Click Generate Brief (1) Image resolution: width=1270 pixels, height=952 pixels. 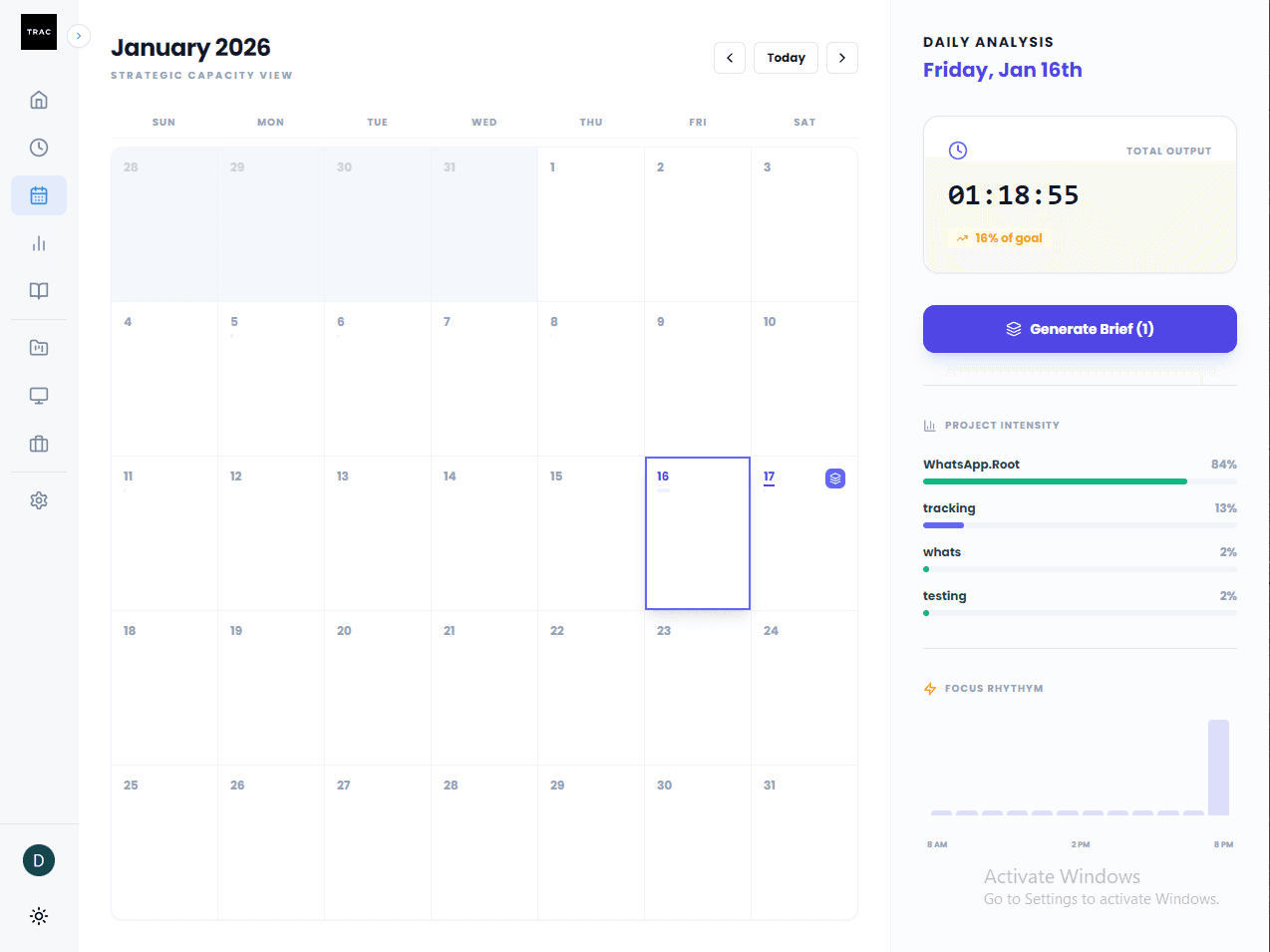tap(1080, 329)
